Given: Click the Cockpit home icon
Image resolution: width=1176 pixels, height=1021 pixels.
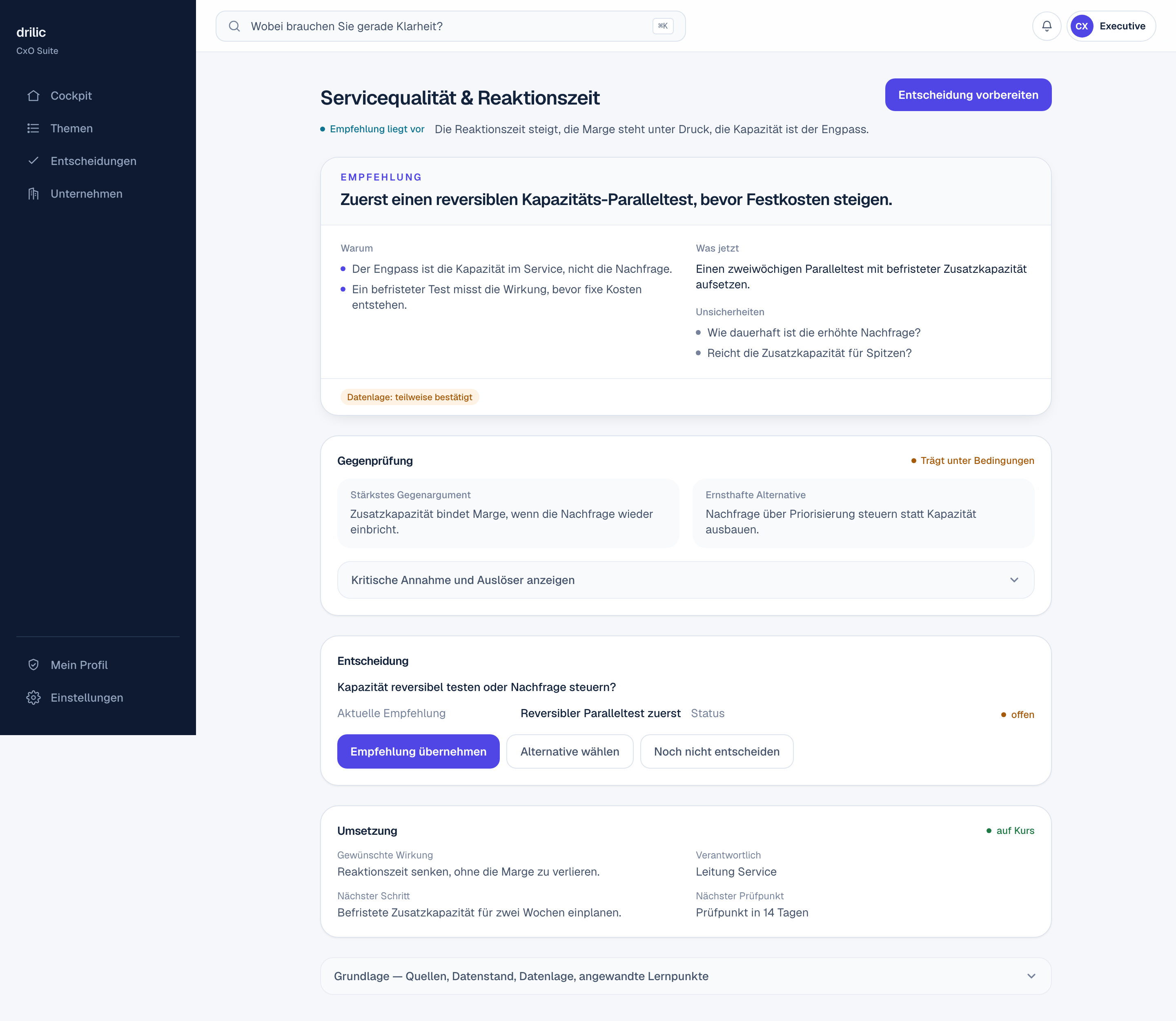Looking at the screenshot, I should 33,96.
